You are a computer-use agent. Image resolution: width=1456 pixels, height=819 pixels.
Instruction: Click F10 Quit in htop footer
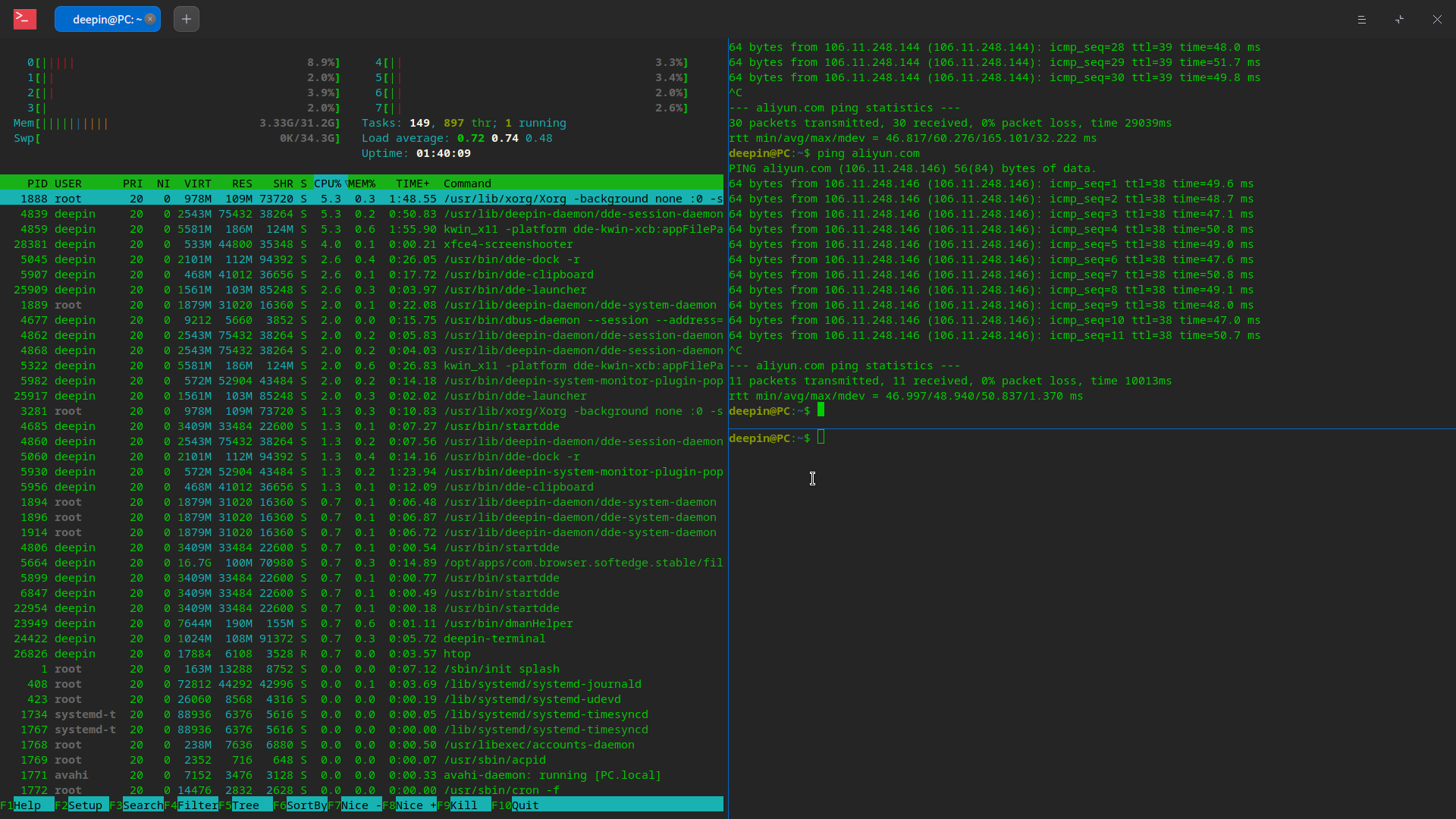tap(525, 805)
